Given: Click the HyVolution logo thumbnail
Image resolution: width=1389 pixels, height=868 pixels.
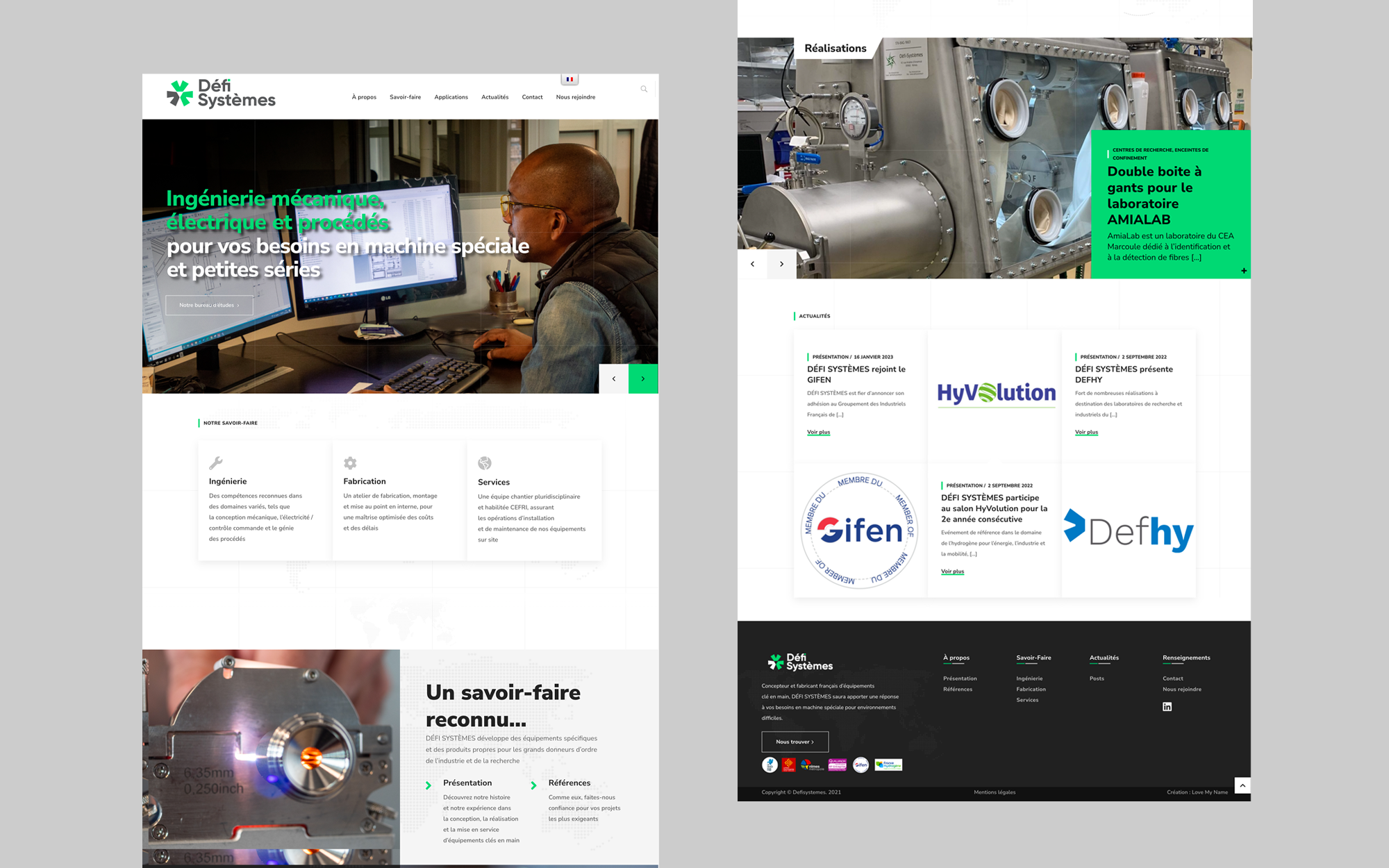Looking at the screenshot, I should [x=996, y=394].
